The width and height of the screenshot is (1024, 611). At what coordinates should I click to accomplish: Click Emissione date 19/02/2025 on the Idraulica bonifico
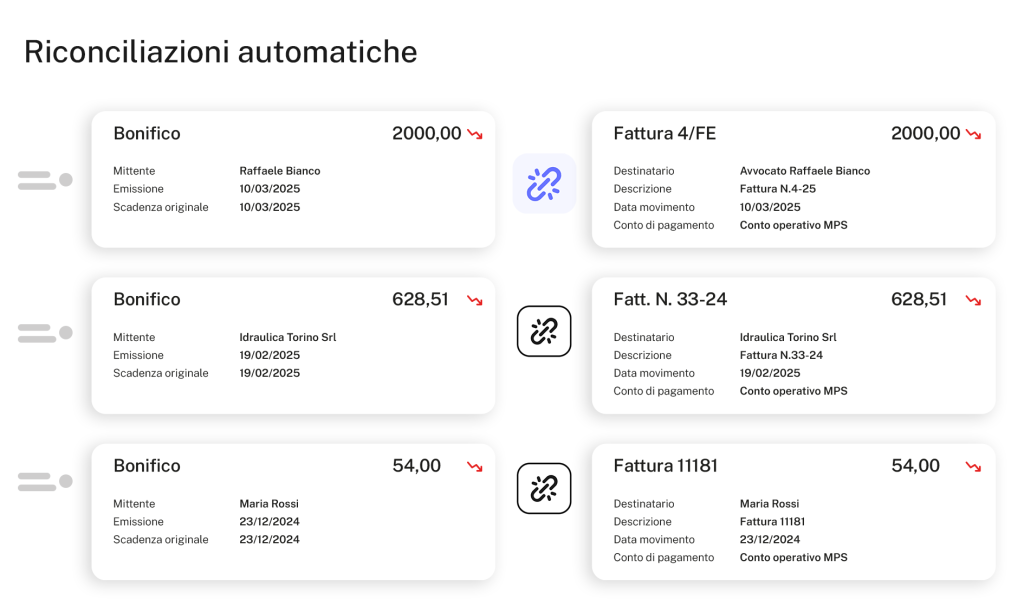point(270,356)
